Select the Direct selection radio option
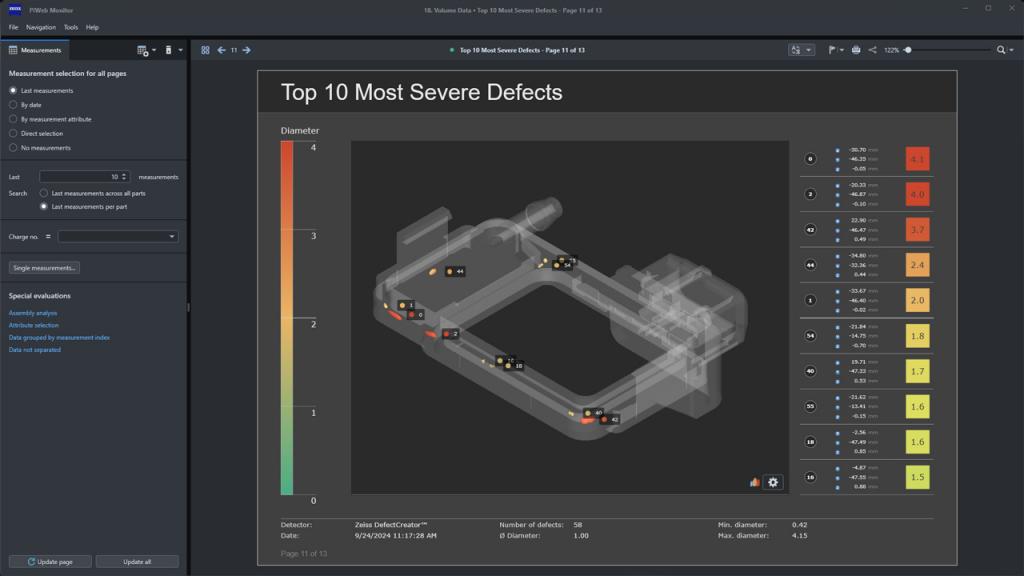Screen dimensions: 1024x576 (x=11, y=132)
